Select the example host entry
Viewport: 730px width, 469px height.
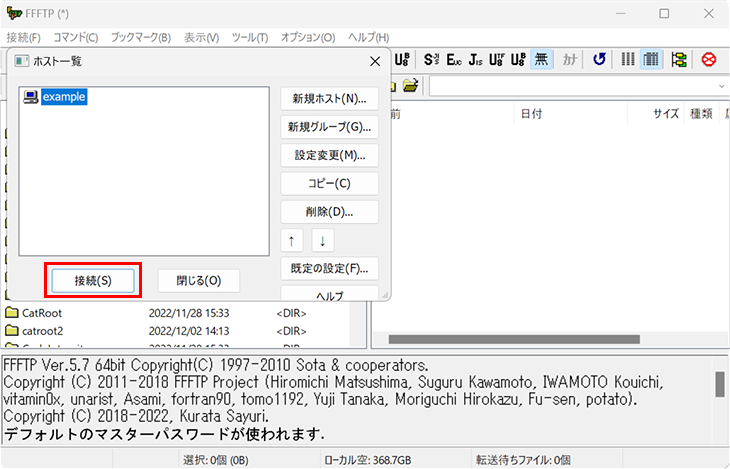click(64, 97)
